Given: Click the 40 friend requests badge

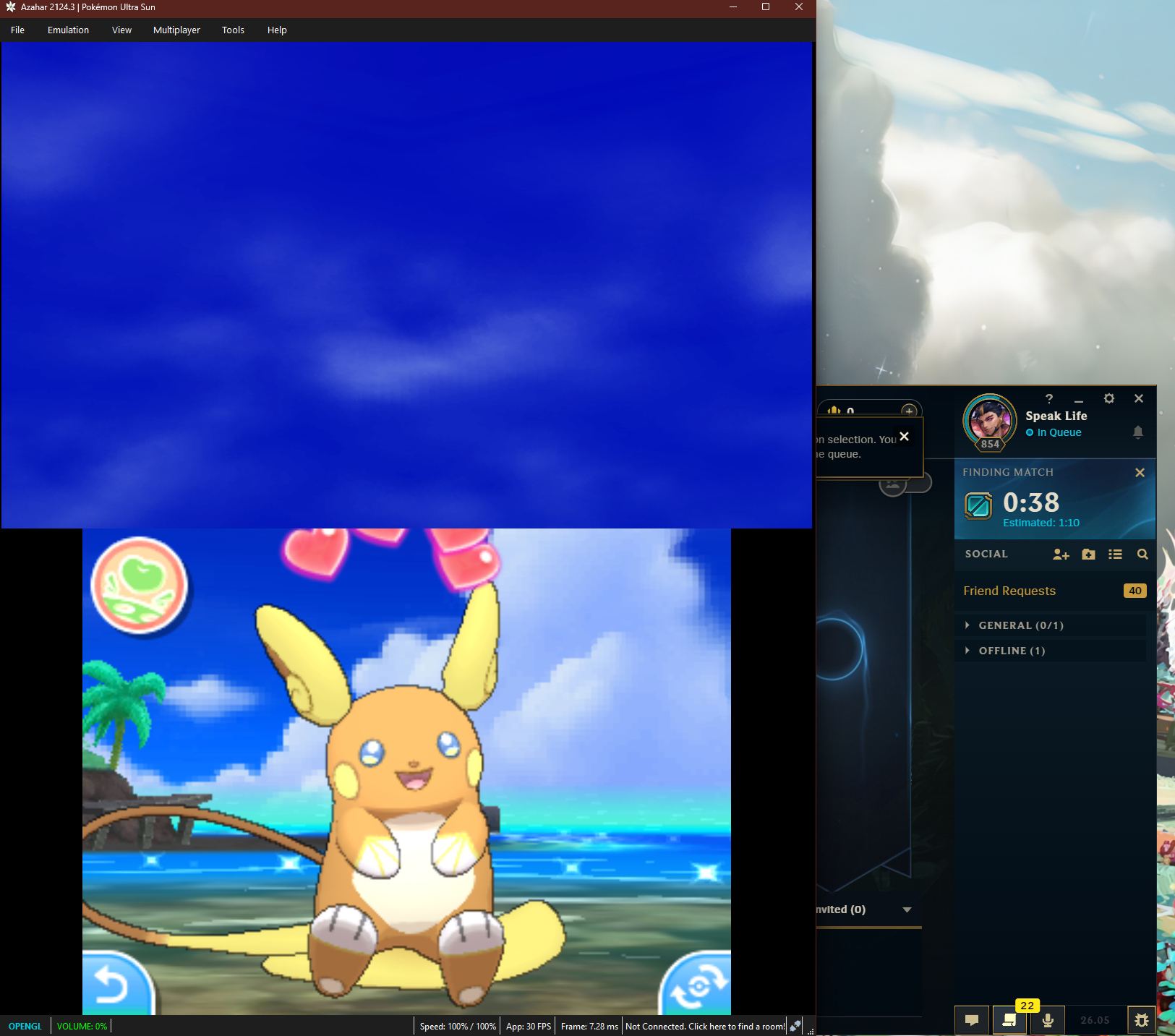Looking at the screenshot, I should point(1135,591).
